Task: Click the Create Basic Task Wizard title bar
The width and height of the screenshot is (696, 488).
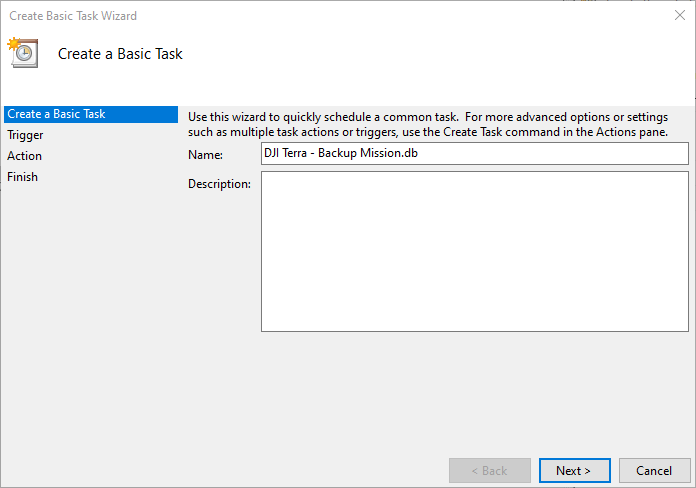Action: 300,16
